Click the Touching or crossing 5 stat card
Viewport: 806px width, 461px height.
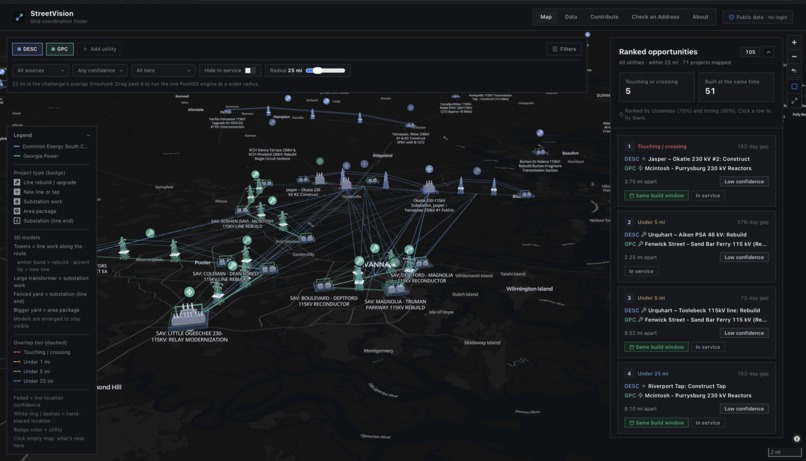click(x=656, y=87)
